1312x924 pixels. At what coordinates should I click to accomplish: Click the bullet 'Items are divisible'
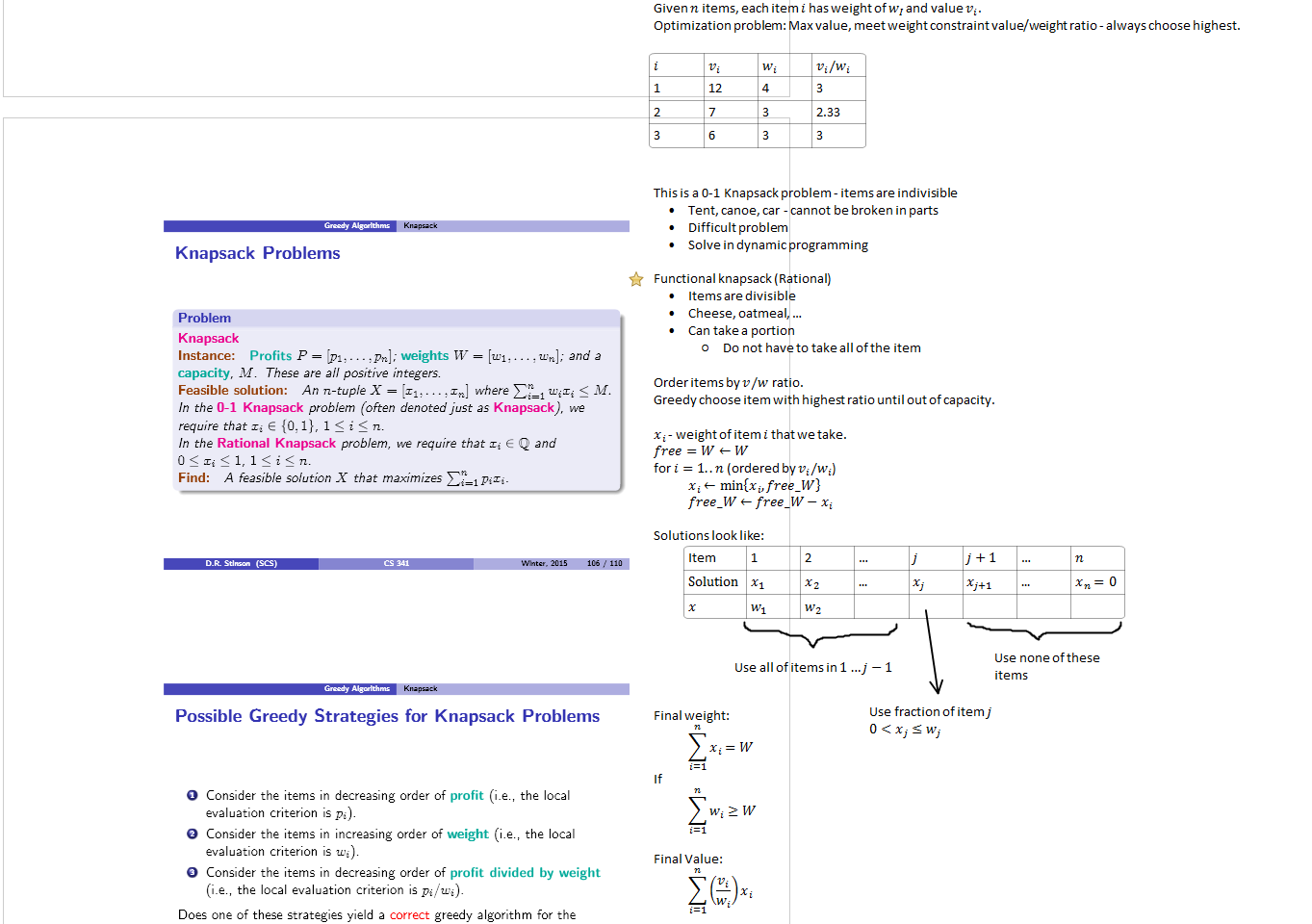[741, 296]
